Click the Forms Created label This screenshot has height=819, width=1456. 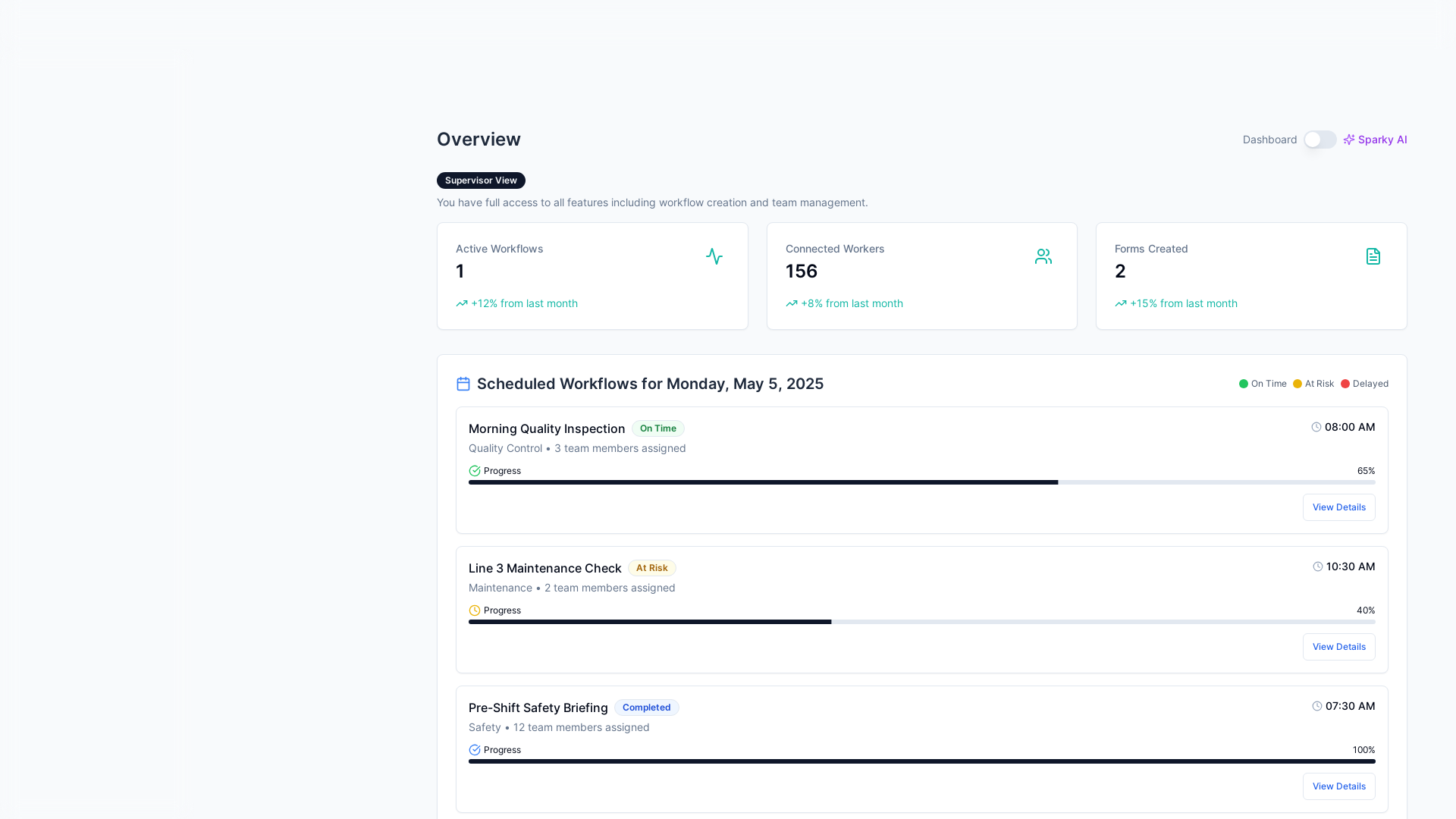tap(1151, 249)
